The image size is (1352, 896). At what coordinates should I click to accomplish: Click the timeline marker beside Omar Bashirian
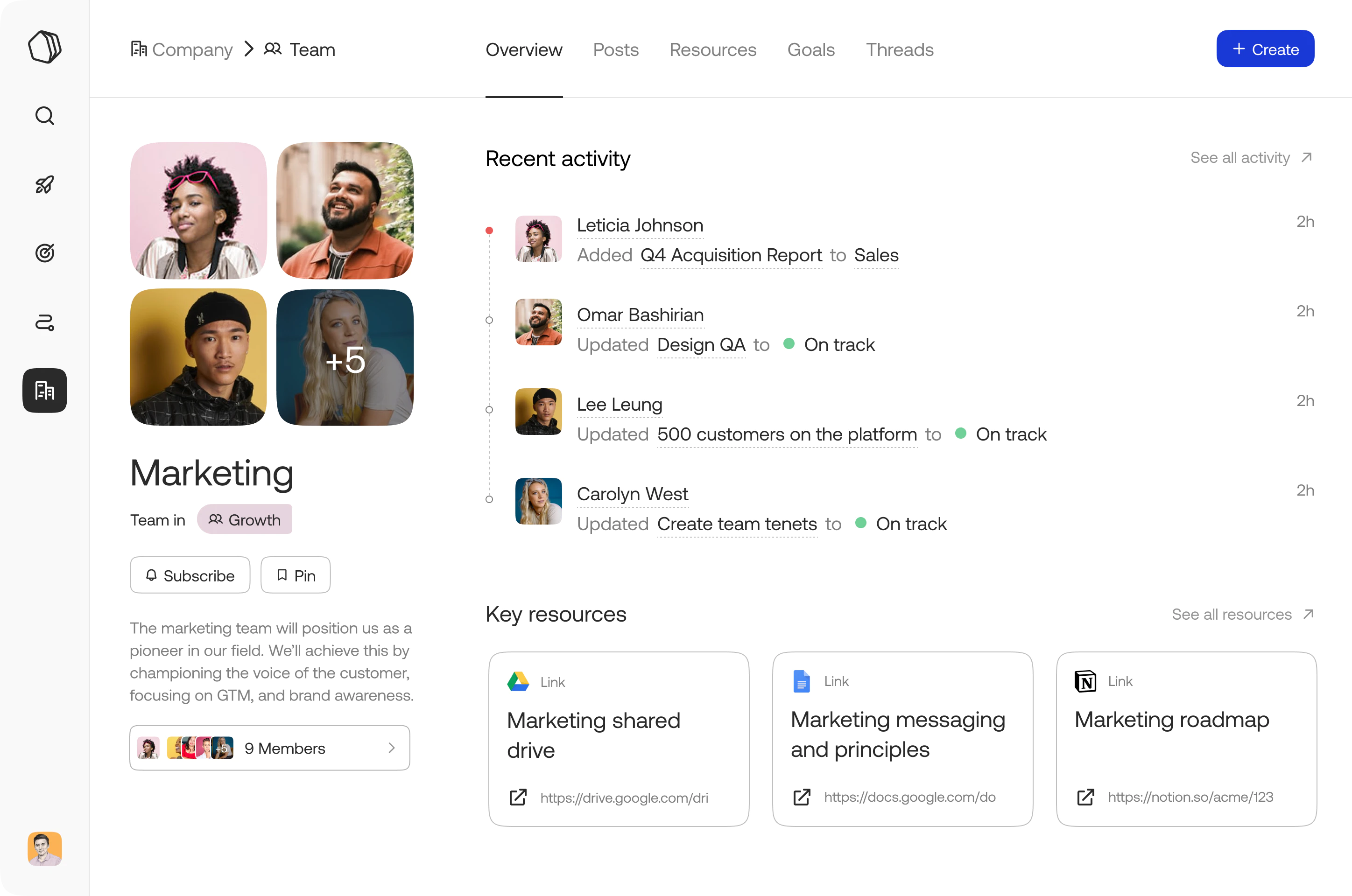point(489,320)
